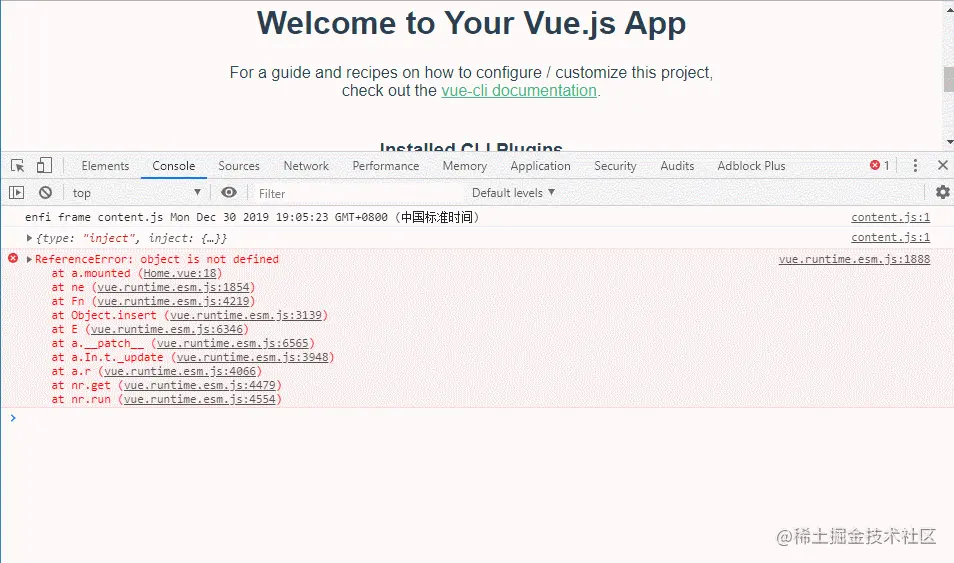
Task: Toggle the eye live expression icon
Action: pyautogui.click(x=229, y=193)
